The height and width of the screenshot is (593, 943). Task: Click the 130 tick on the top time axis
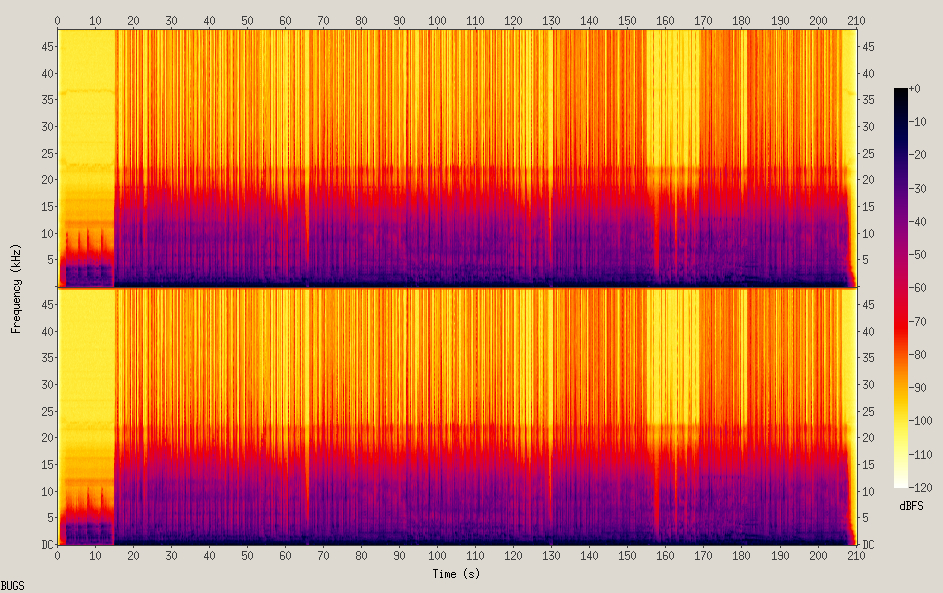click(551, 19)
